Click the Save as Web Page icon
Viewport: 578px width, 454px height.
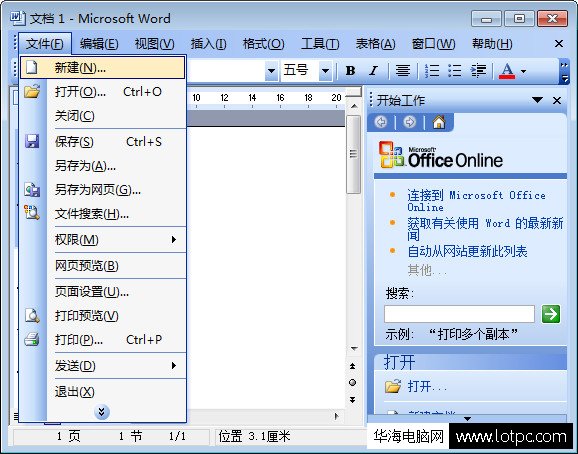[32, 189]
